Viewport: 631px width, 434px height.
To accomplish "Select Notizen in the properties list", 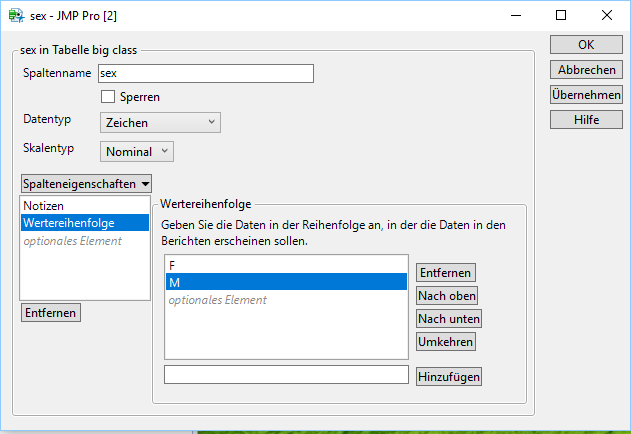I will [85, 206].
